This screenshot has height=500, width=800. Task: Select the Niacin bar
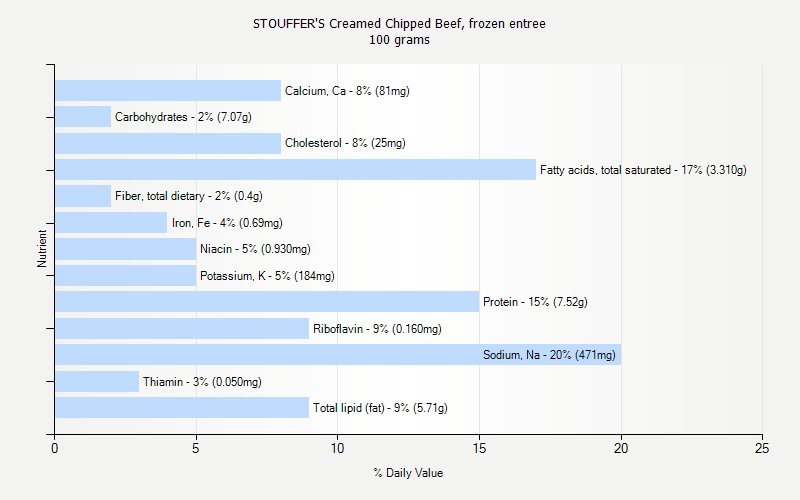(x=126, y=249)
